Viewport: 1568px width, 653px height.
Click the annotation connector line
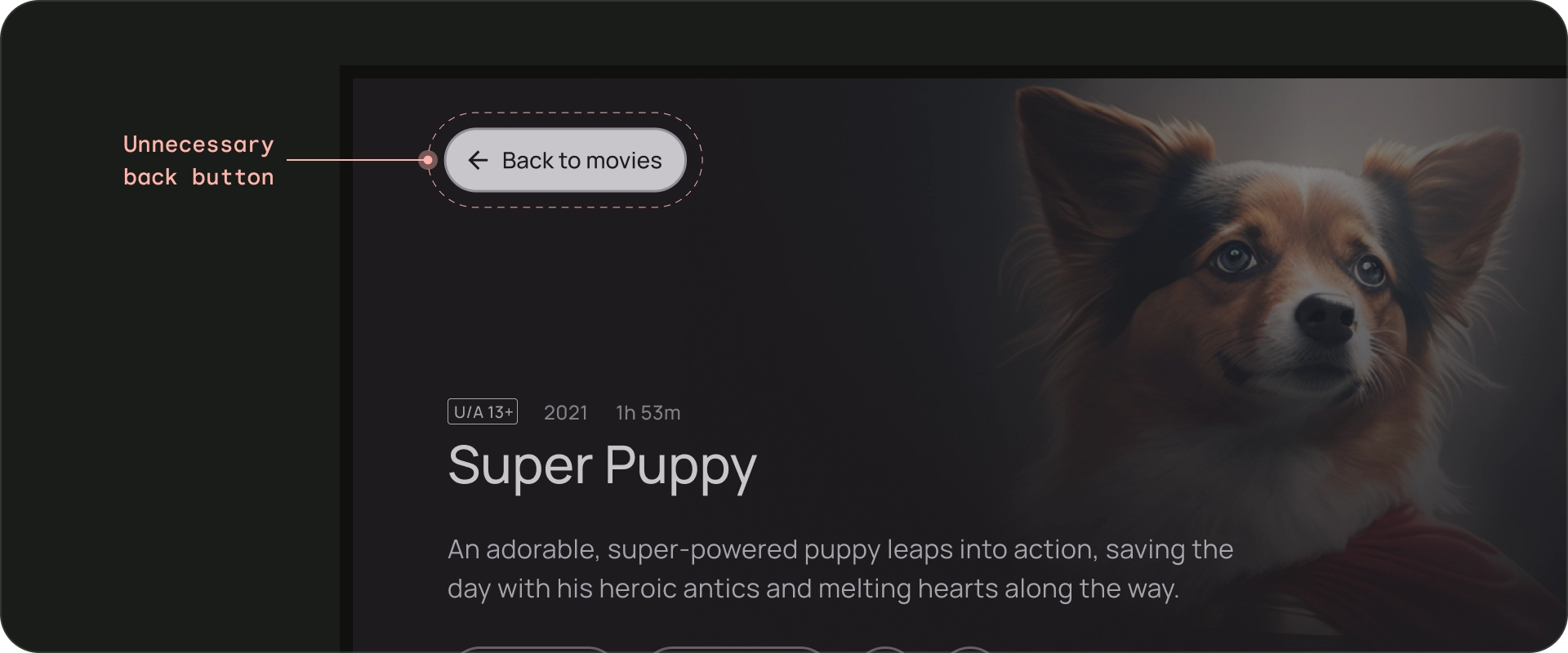(354, 160)
